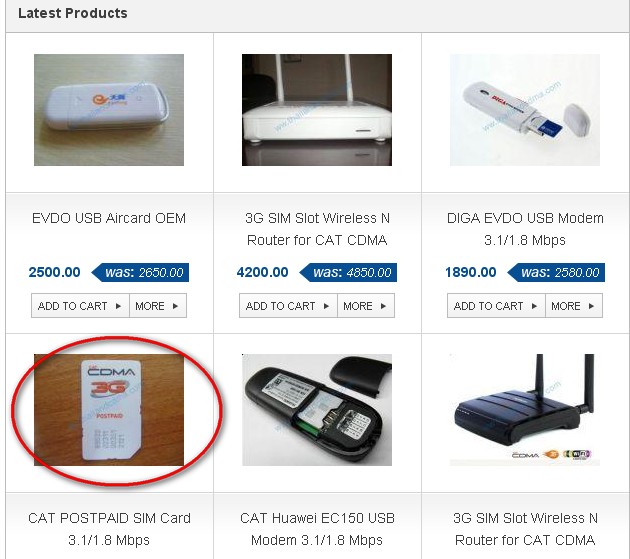Image resolution: width=630 pixels, height=559 pixels.
Task: Open the EVDO USB Aircard OEM title link
Action: tap(109, 218)
